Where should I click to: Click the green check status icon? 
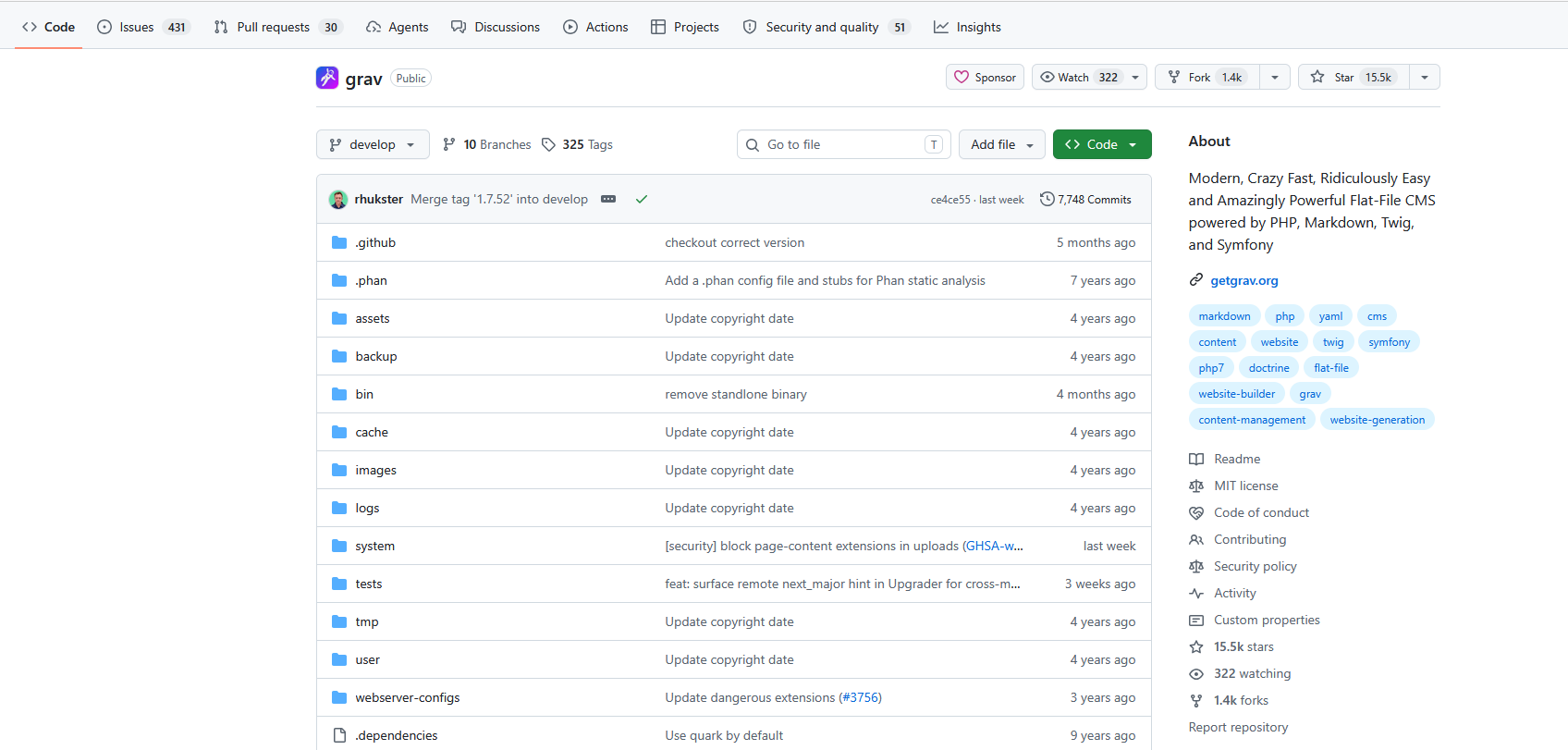tap(641, 199)
